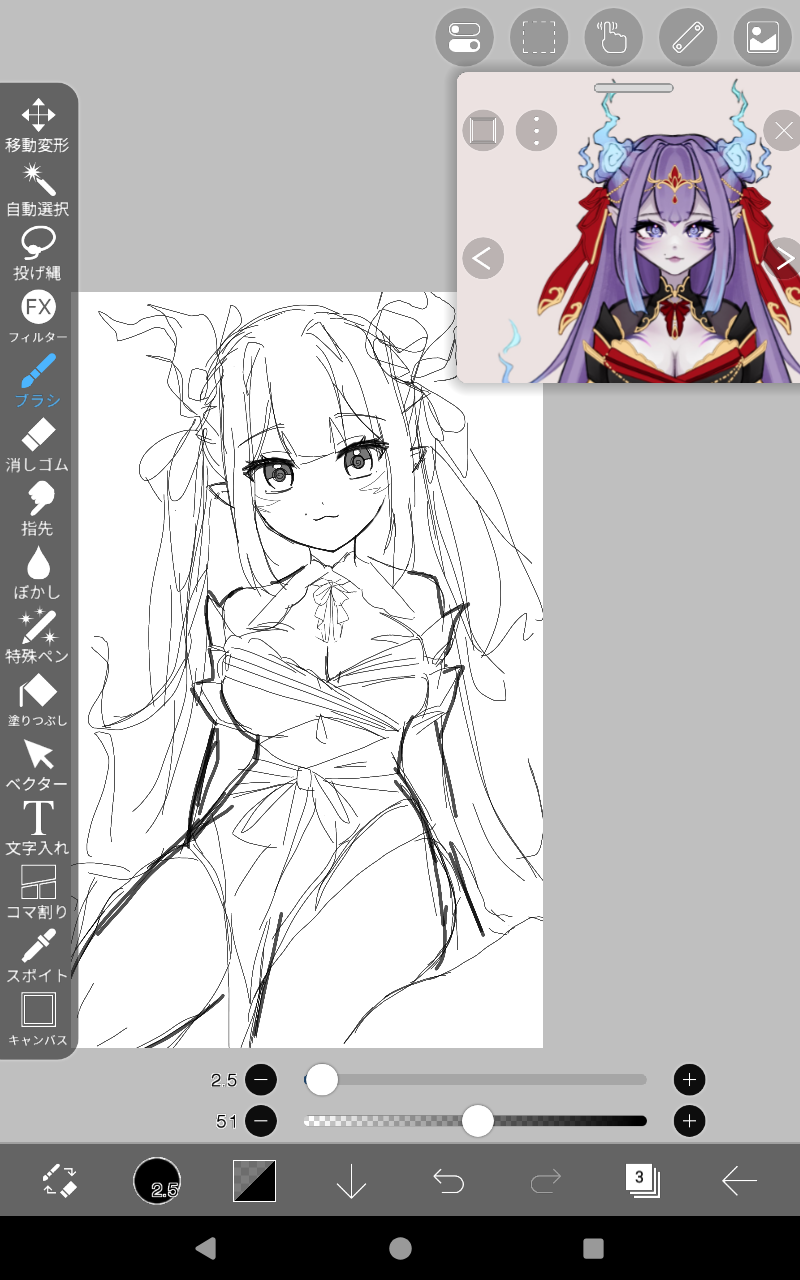
Task: Toggle reference window fit-frame icon
Action: pyautogui.click(x=483, y=130)
